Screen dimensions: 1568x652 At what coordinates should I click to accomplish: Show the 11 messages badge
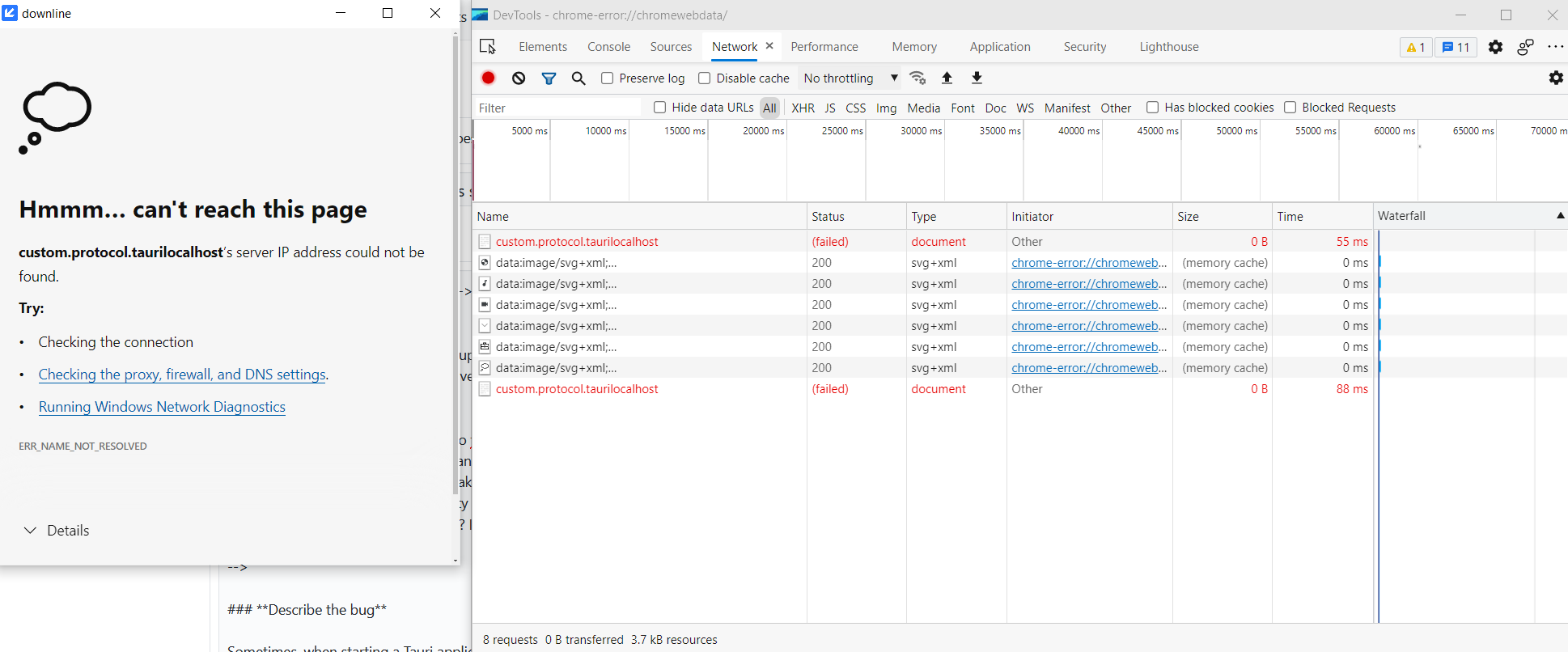(x=1456, y=47)
